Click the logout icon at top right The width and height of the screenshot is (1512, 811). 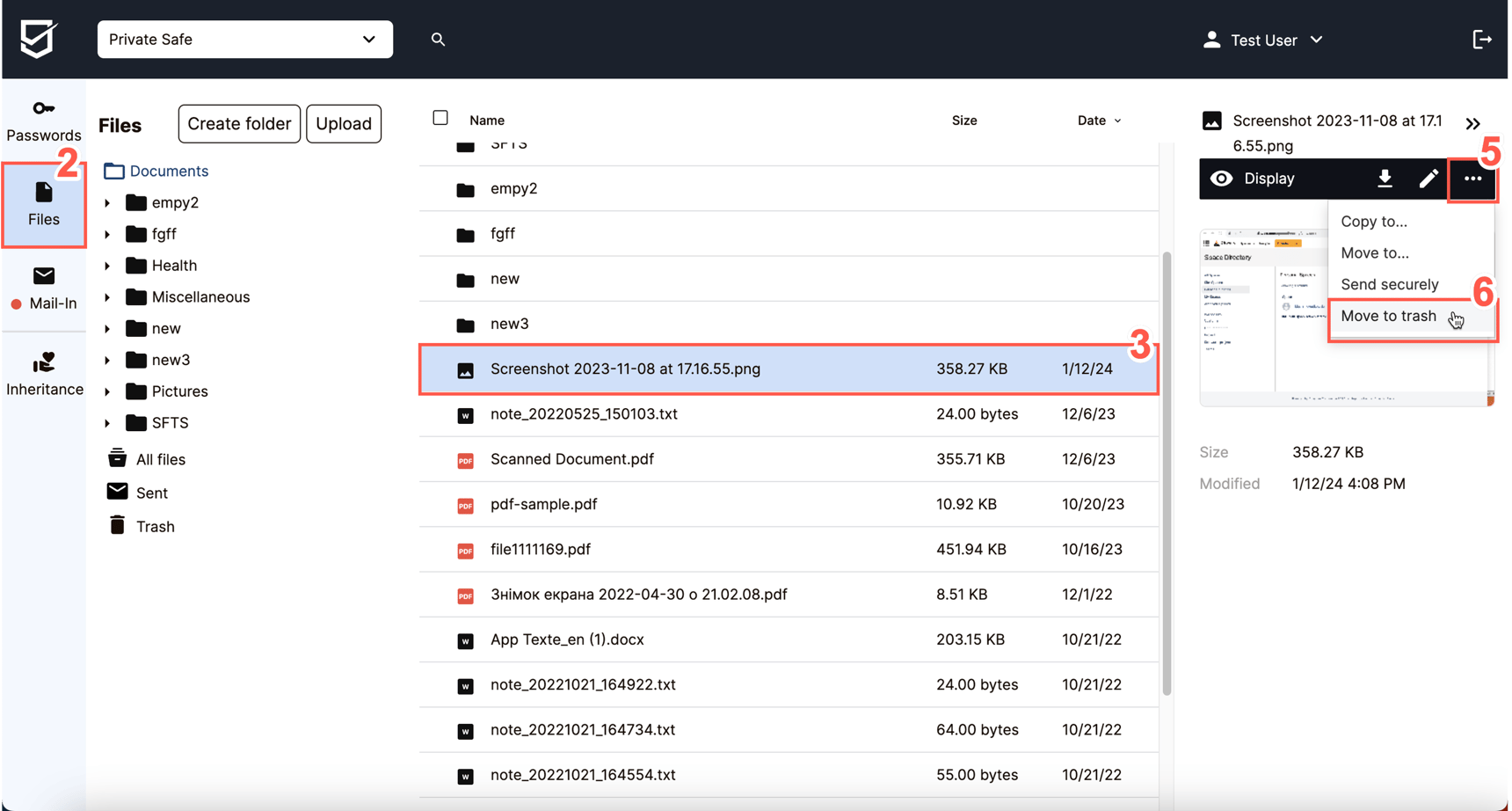(1483, 39)
